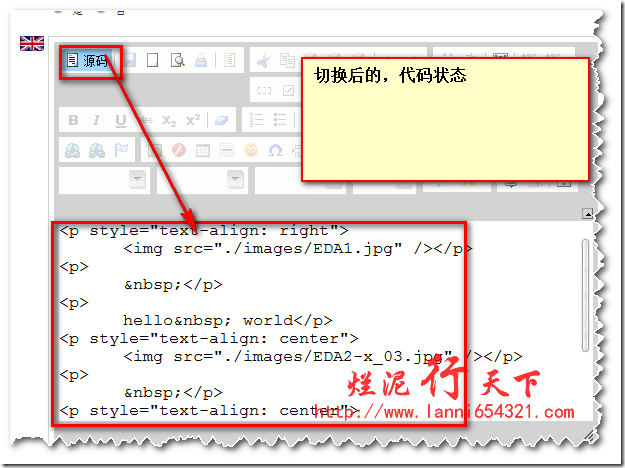Viewport: 625px width, 468px height.
Task: Toggle Underline formatting
Action: point(121,120)
